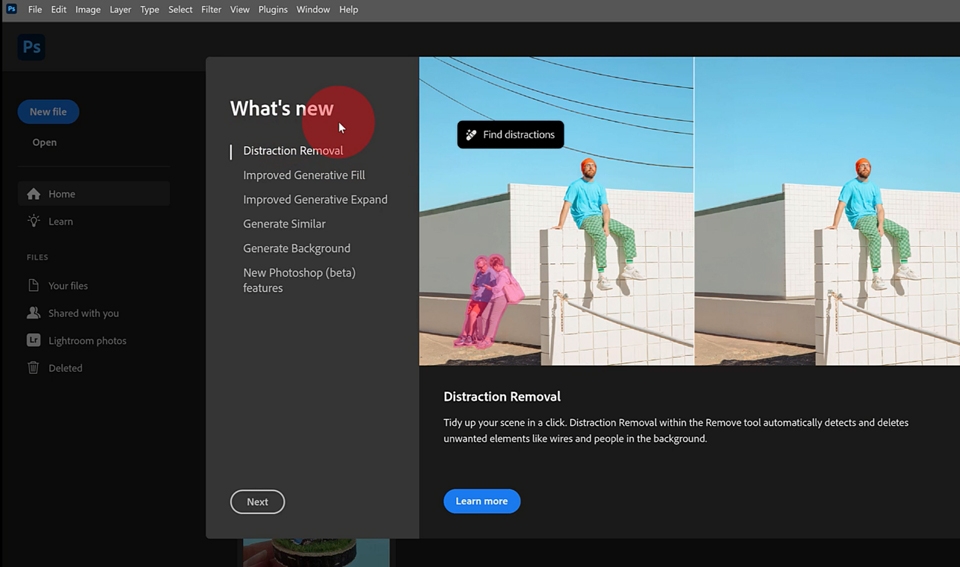Click the Photoshop app icon in the menu bar
Screen dimensions: 960x567
point(11,9)
